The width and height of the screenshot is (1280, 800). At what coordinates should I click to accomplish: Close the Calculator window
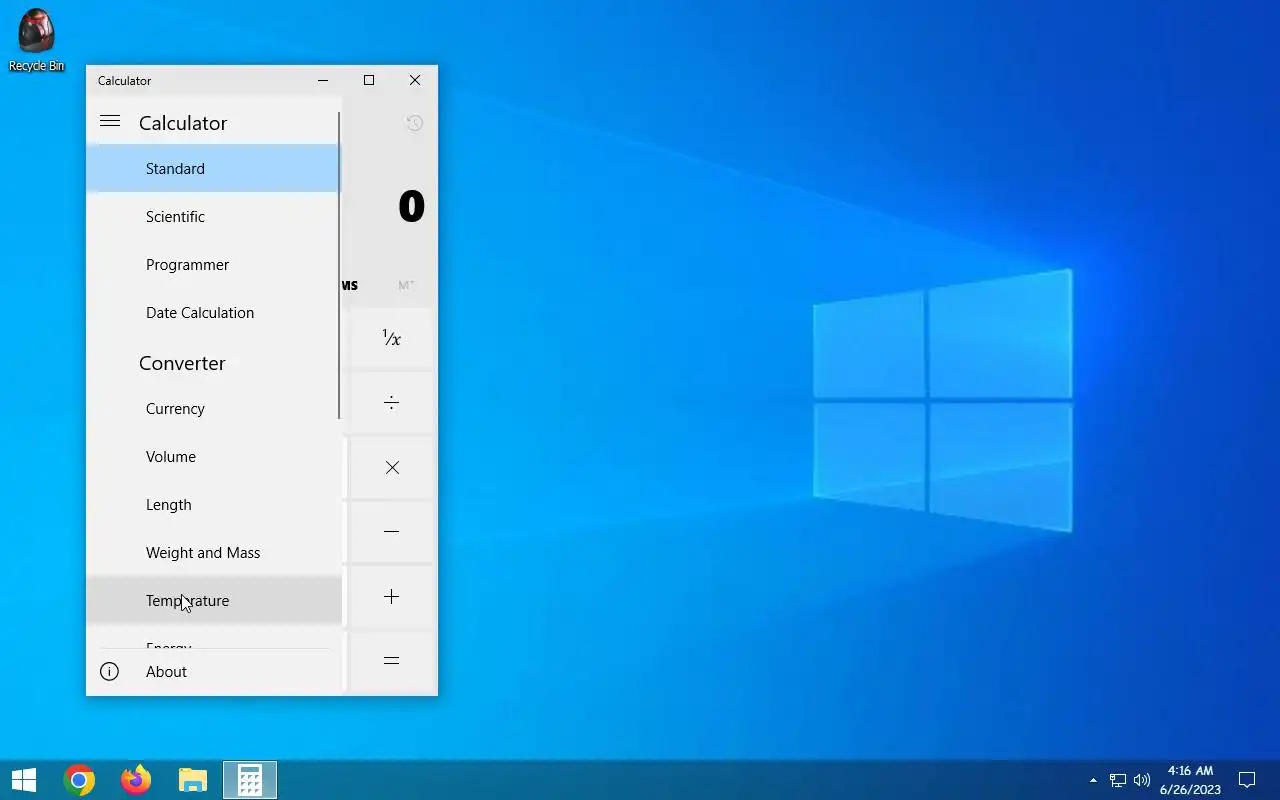(415, 80)
